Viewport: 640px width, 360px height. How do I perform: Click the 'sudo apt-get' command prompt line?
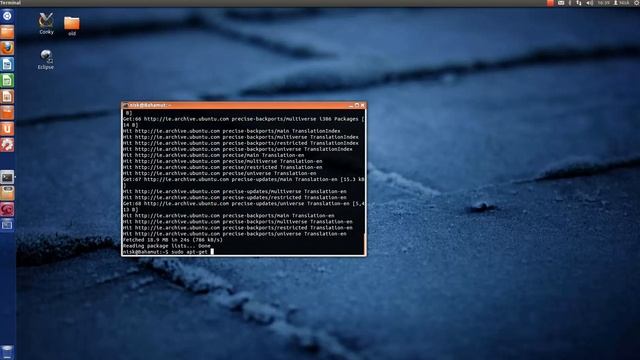coord(168,252)
